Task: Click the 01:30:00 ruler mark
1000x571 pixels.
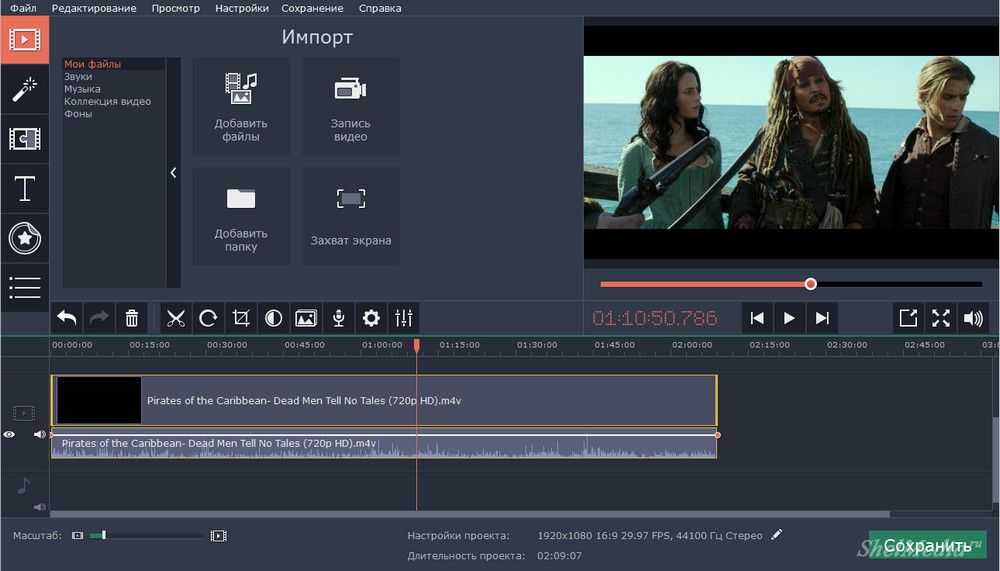Action: tap(537, 345)
